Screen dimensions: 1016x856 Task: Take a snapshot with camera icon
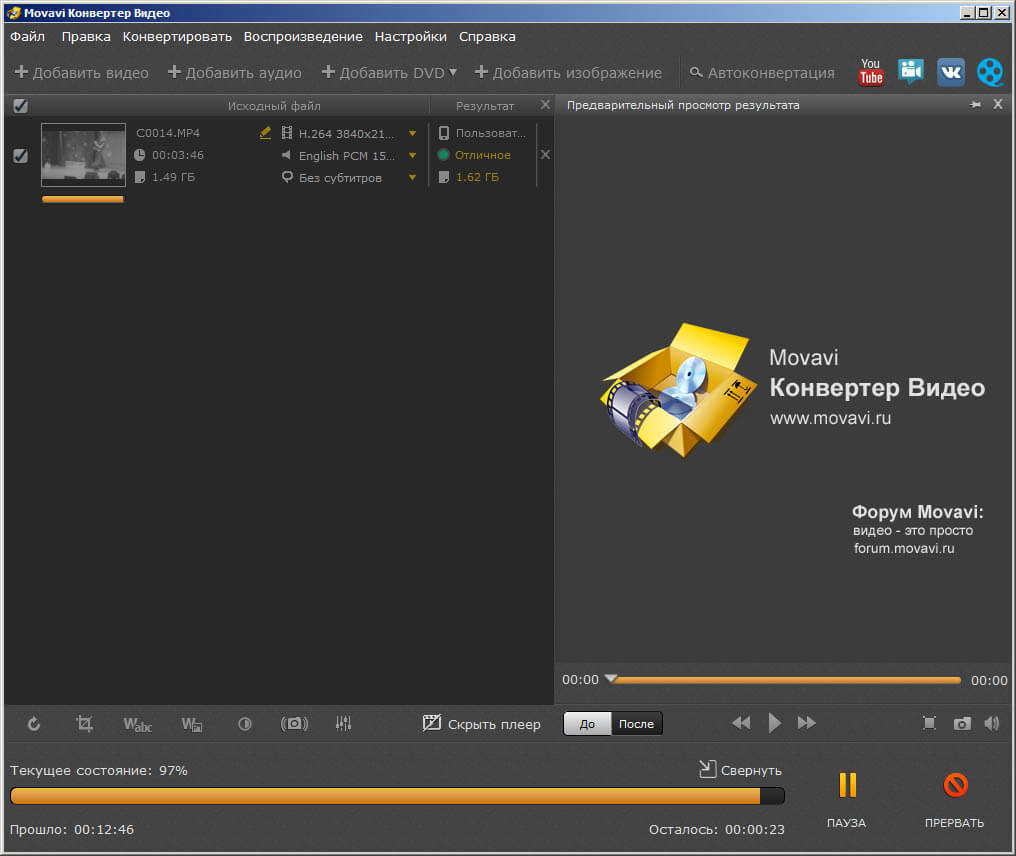(962, 723)
